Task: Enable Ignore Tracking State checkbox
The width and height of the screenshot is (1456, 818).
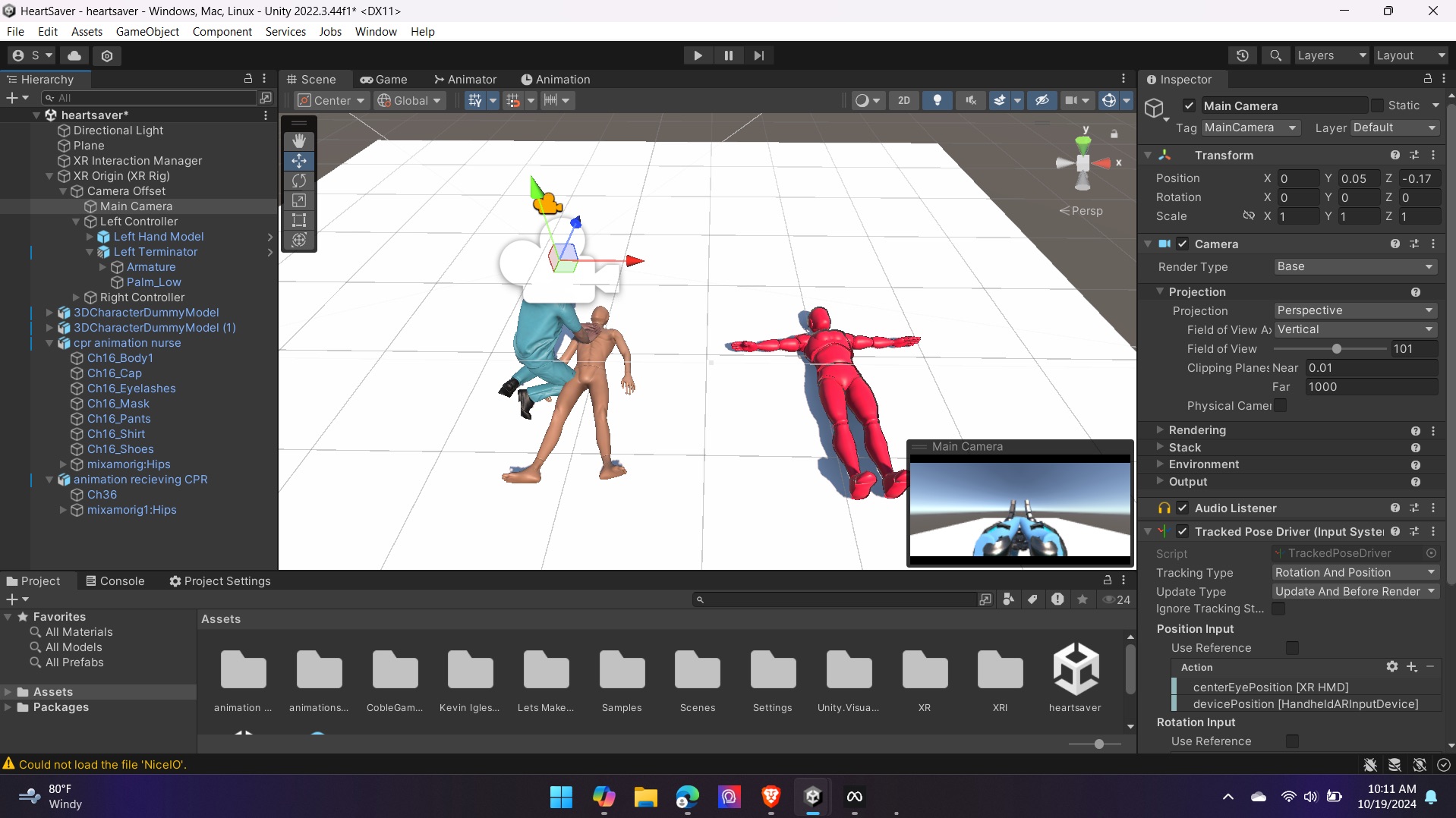Action: coord(1279,609)
